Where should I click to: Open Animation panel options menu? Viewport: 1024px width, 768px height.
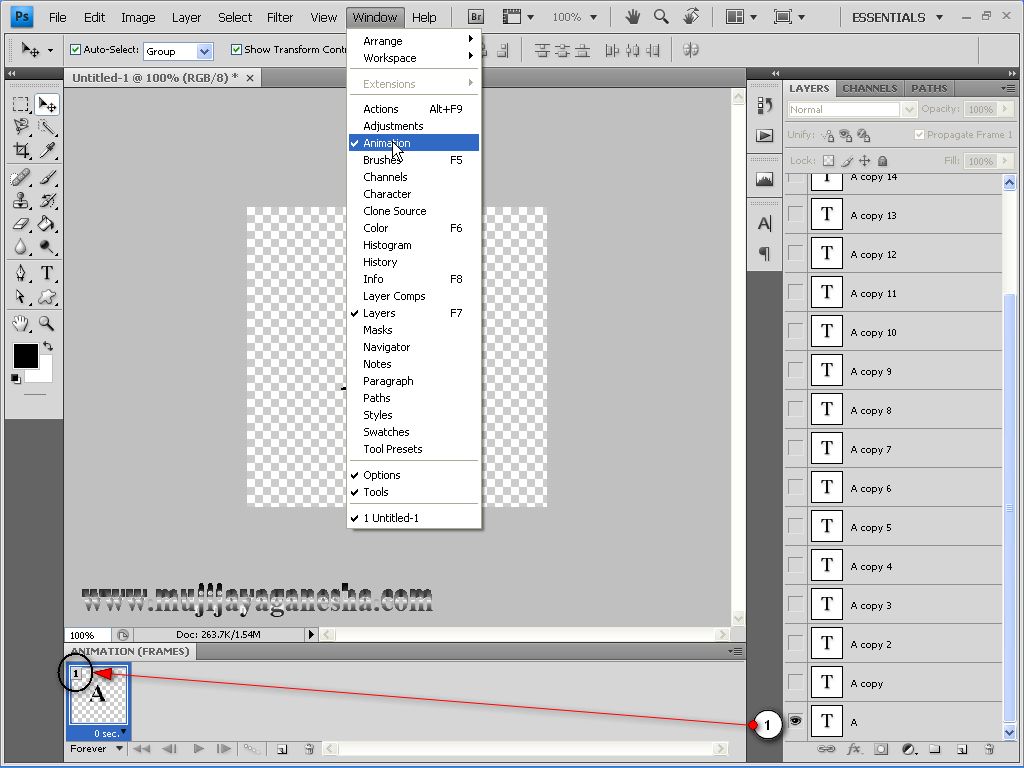pos(736,651)
